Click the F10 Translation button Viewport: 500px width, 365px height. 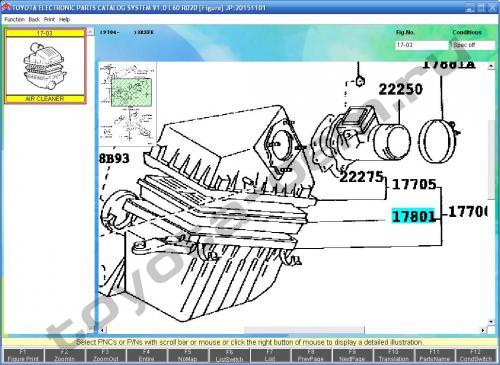pos(393,356)
